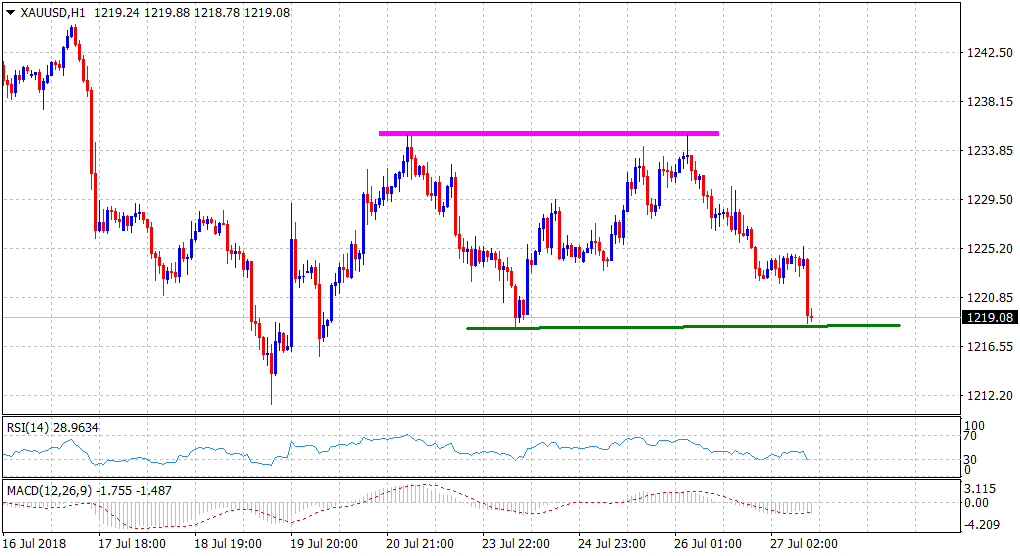
Task: Click the 1216.55 price axis label
Action: tap(989, 347)
